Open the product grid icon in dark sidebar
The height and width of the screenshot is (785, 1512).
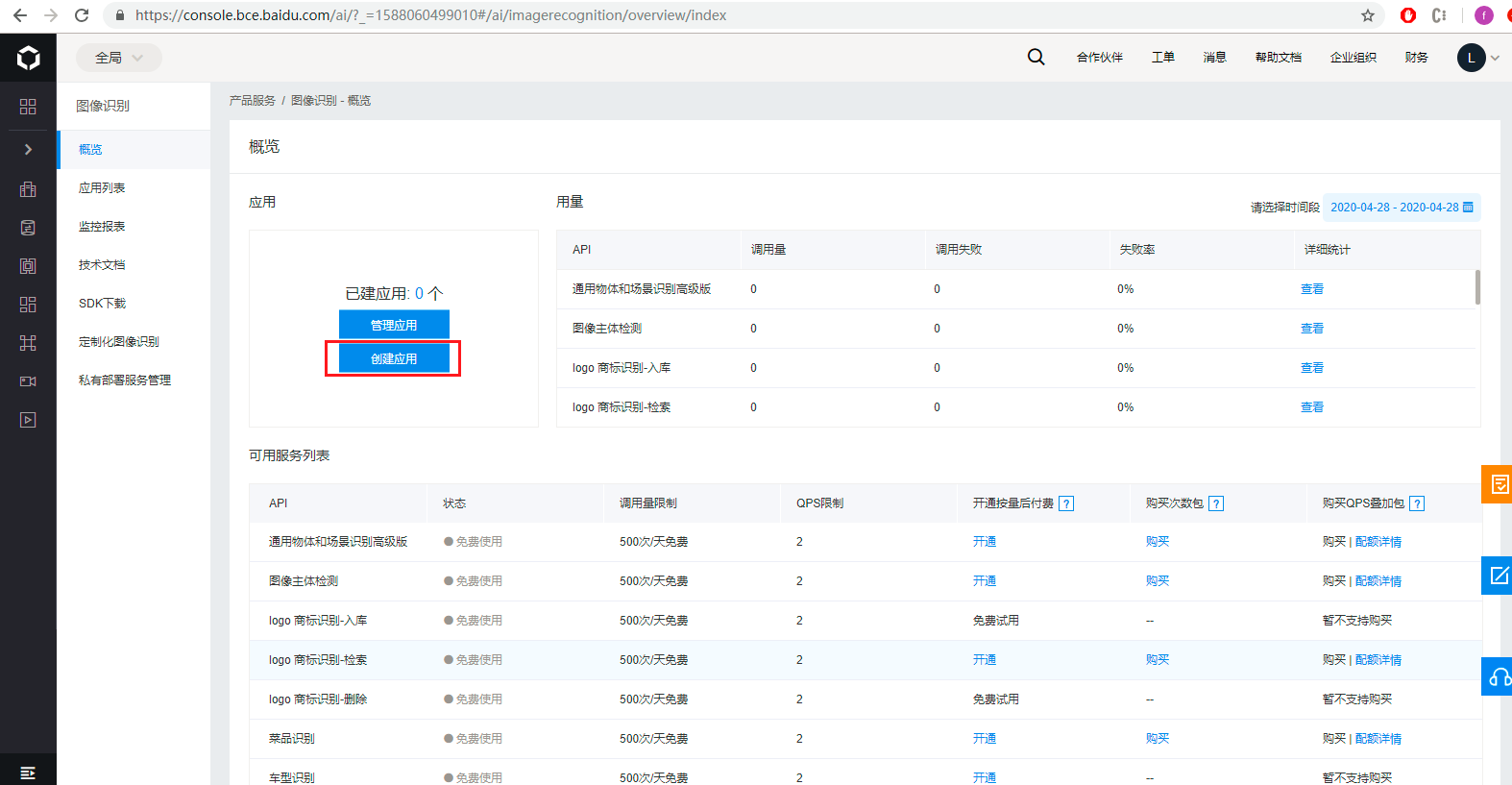[28, 107]
